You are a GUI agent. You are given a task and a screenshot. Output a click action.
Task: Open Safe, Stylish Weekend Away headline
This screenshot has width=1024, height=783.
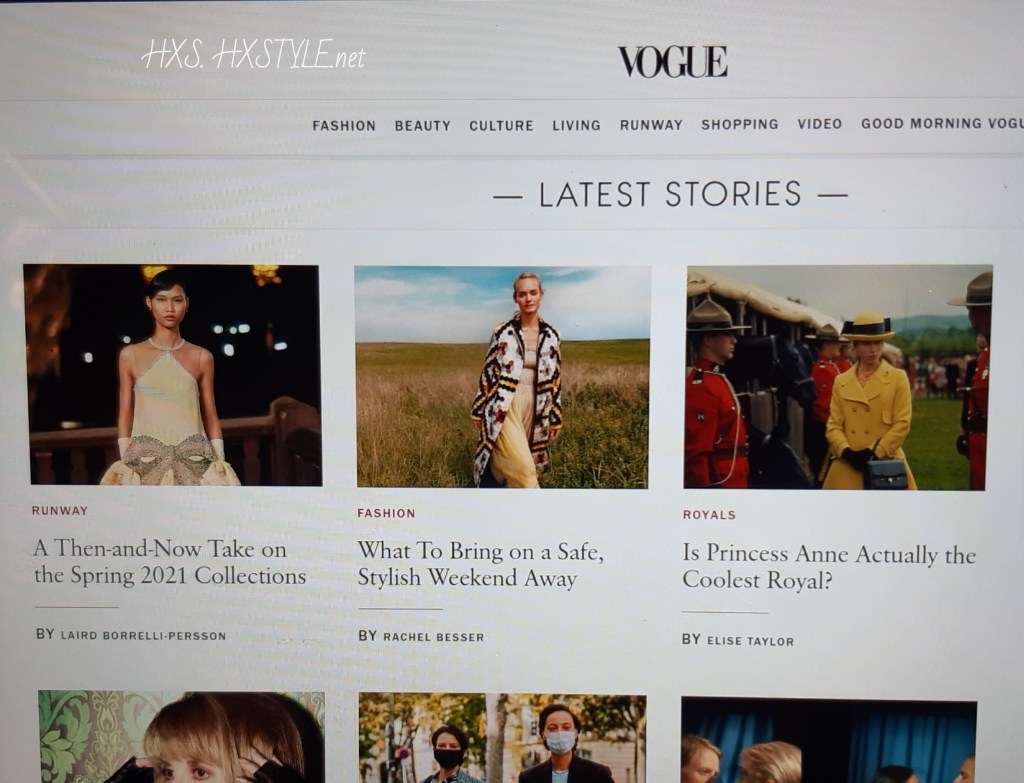480,564
